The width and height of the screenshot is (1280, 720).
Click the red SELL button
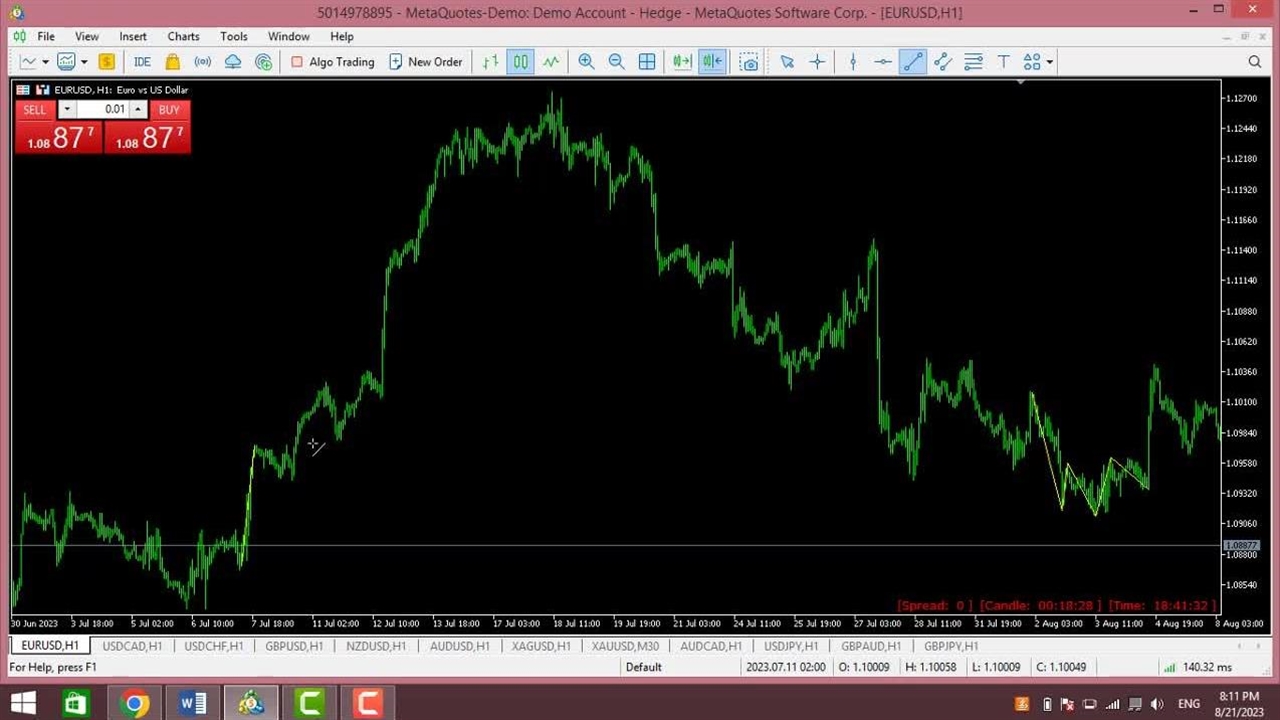pos(34,110)
